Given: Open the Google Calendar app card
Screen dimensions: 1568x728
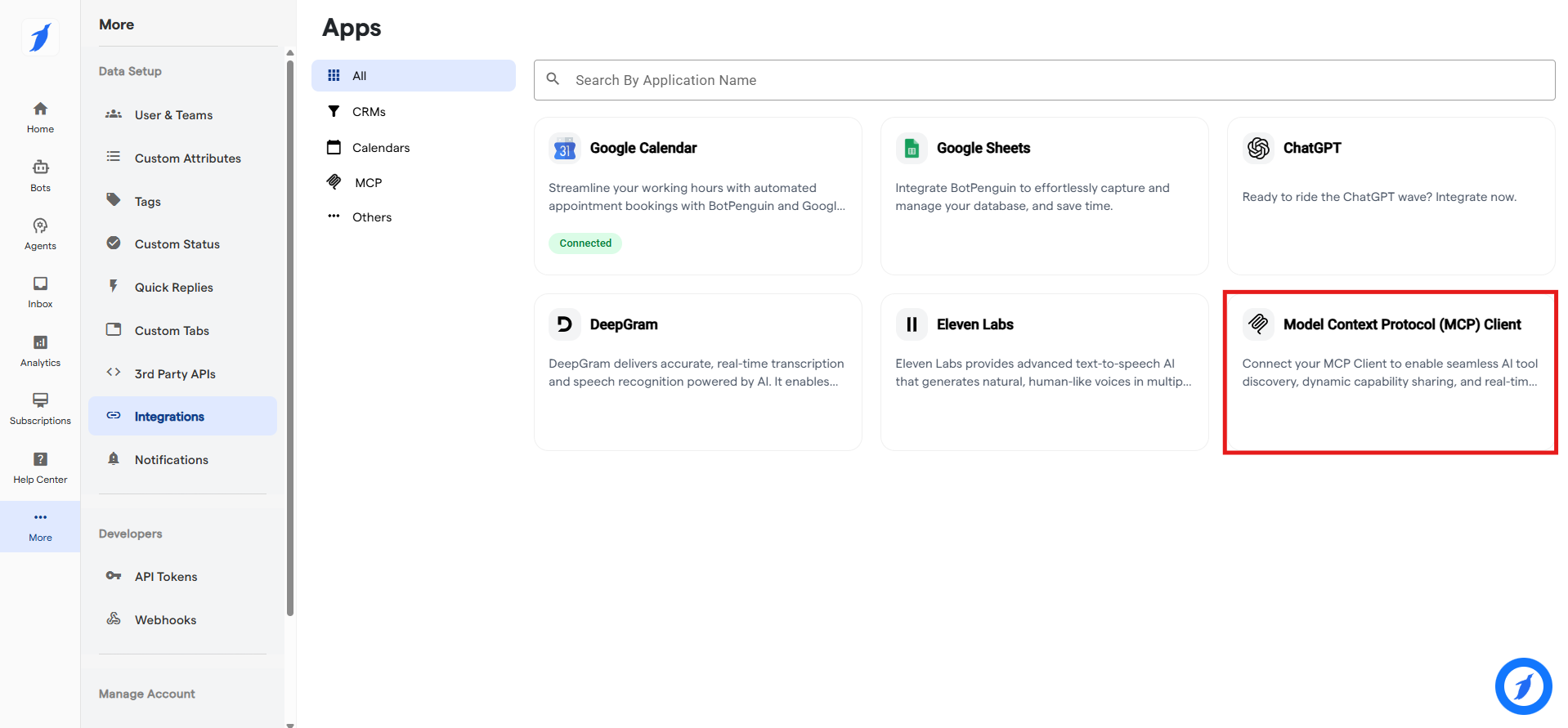Looking at the screenshot, I should [697, 196].
